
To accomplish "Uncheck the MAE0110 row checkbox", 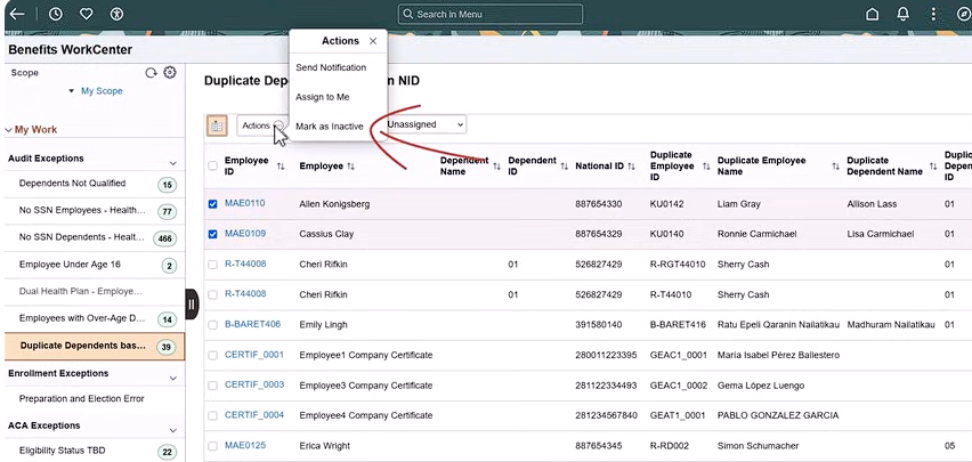I will 213,204.
